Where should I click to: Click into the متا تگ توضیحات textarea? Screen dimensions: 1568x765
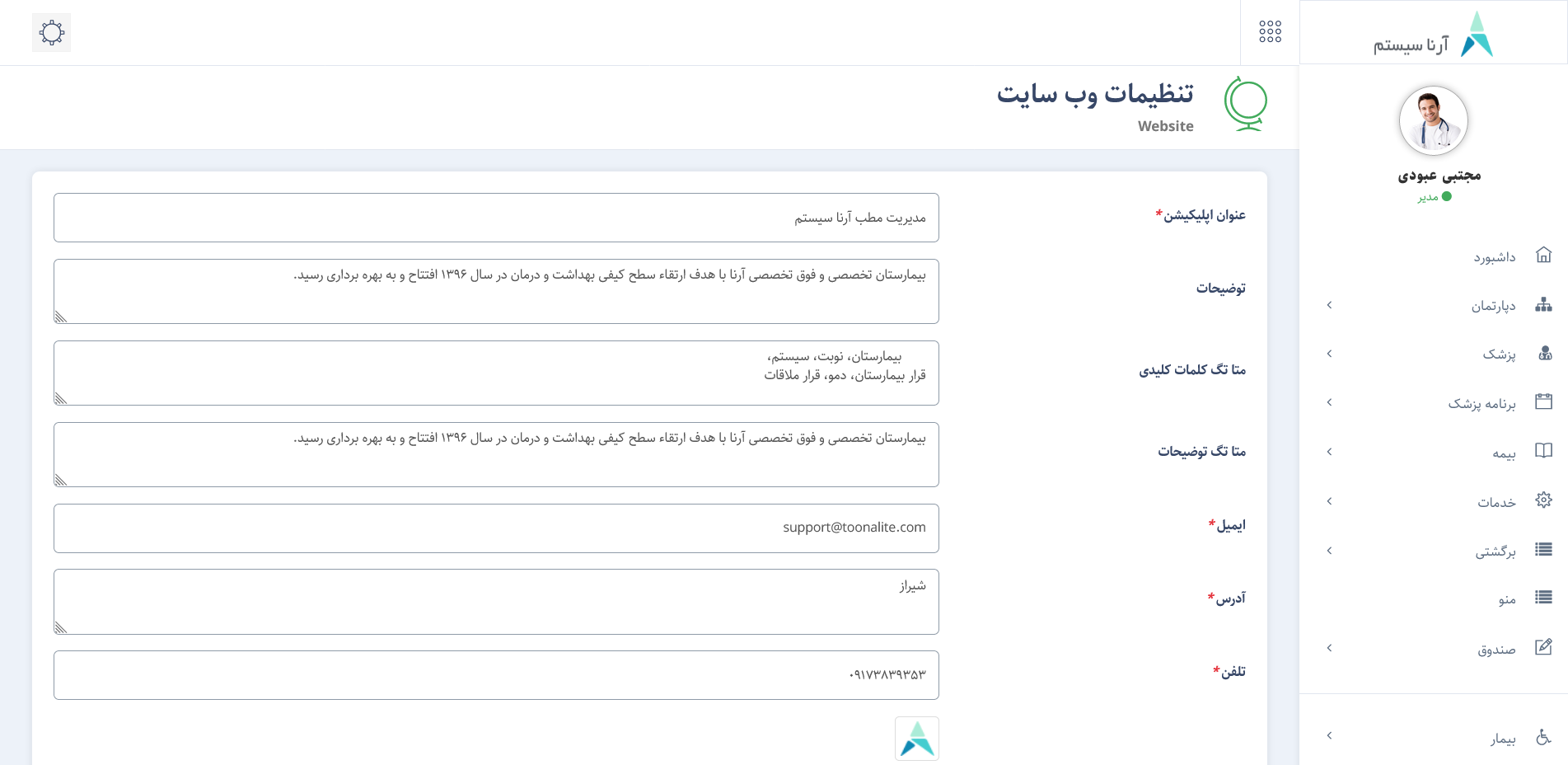pyautogui.click(x=496, y=454)
